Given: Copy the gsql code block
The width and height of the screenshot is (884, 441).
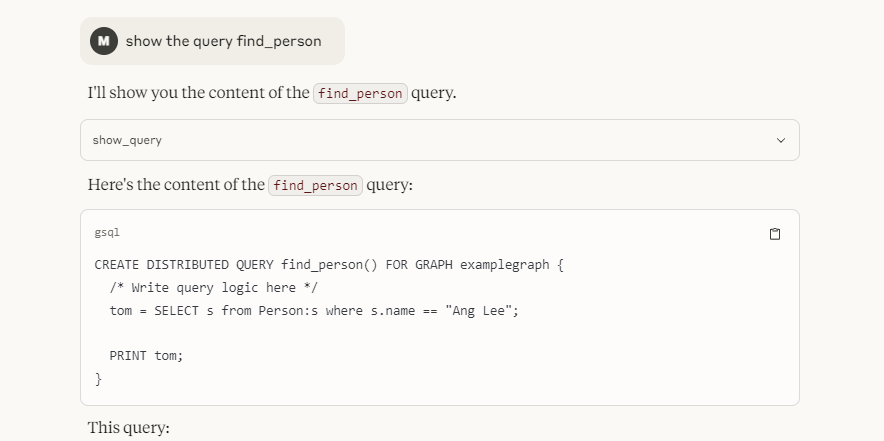Looking at the screenshot, I should point(775,234).
